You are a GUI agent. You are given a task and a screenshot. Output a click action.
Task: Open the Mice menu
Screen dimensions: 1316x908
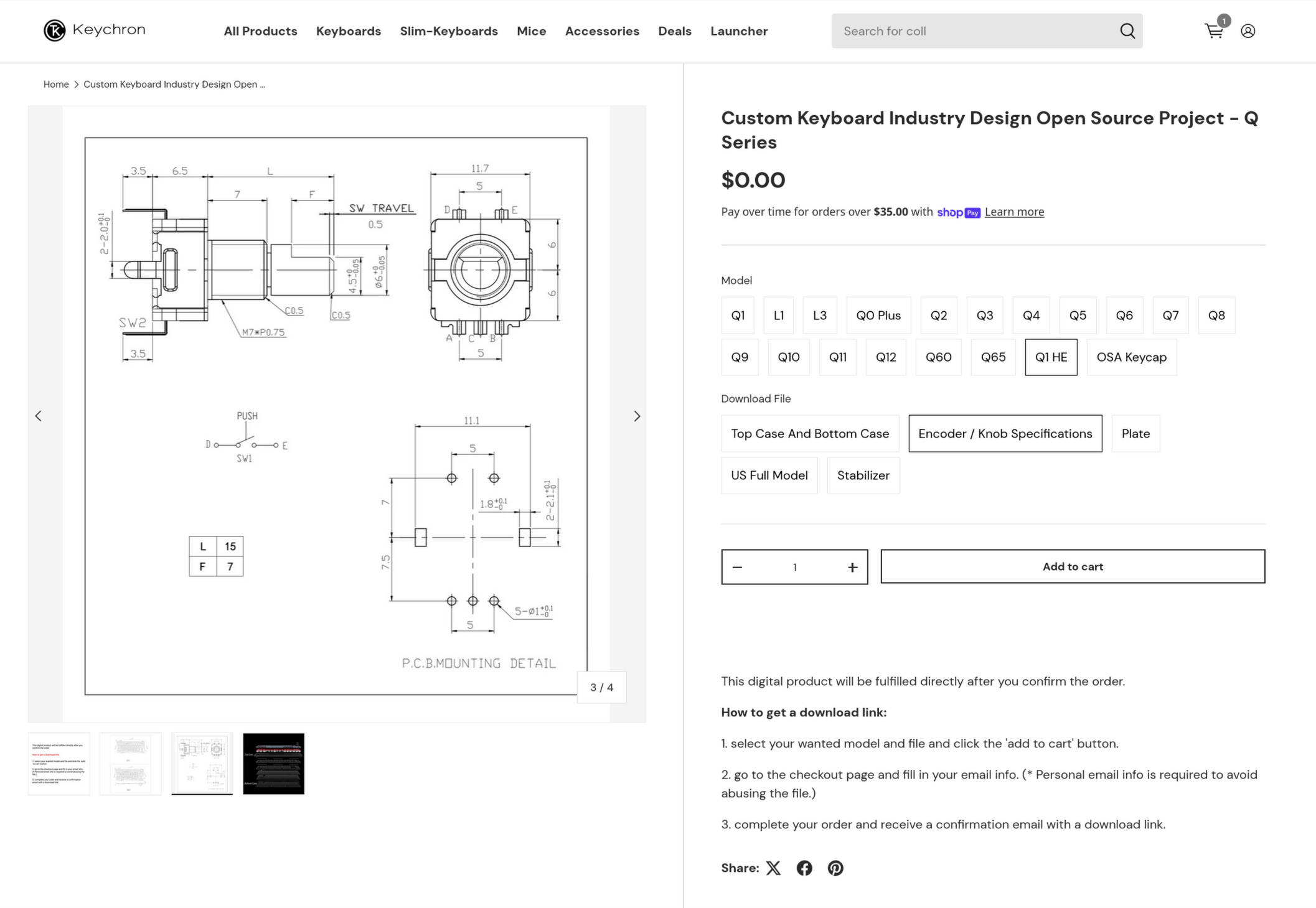531,30
